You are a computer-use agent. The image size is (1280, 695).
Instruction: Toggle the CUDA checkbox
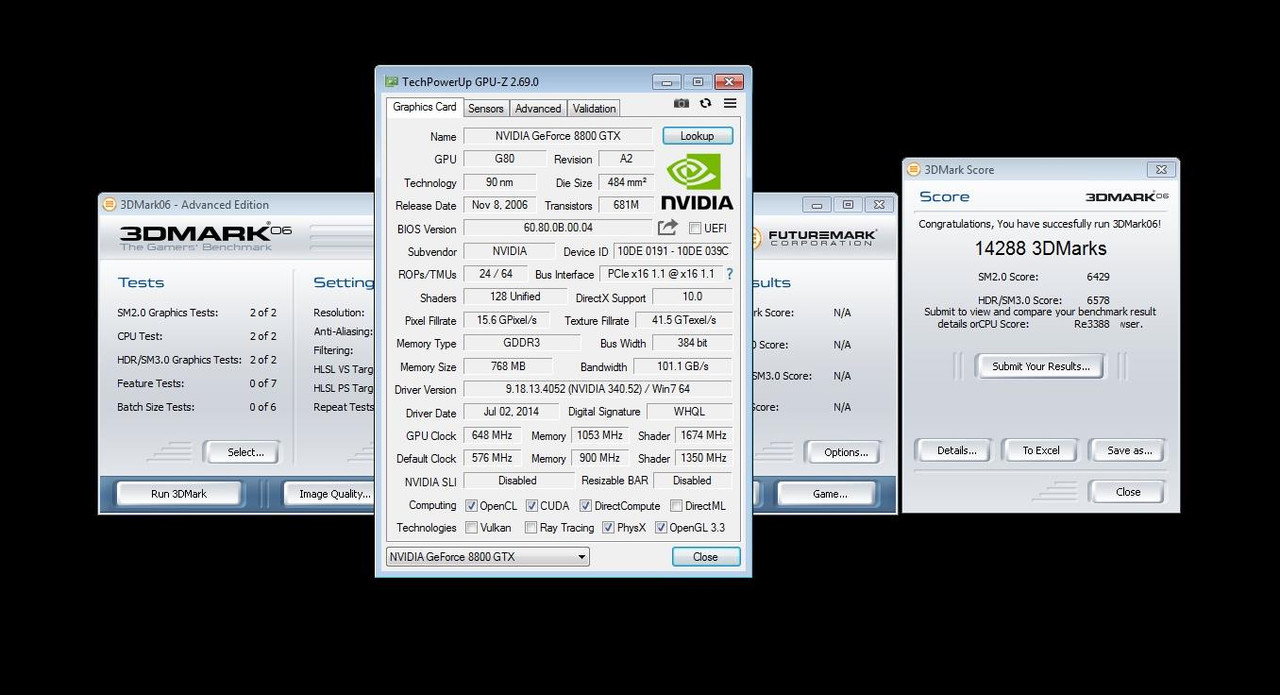tap(531, 506)
